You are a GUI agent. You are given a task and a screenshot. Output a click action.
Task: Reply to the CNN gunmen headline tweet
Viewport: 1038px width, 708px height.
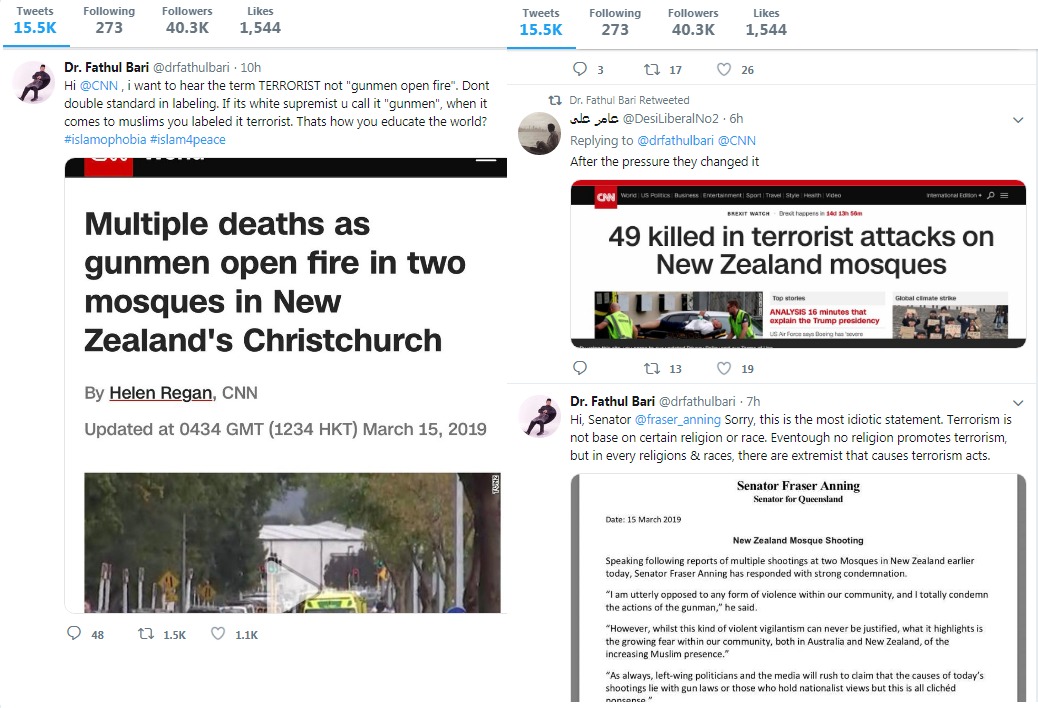click(x=74, y=633)
